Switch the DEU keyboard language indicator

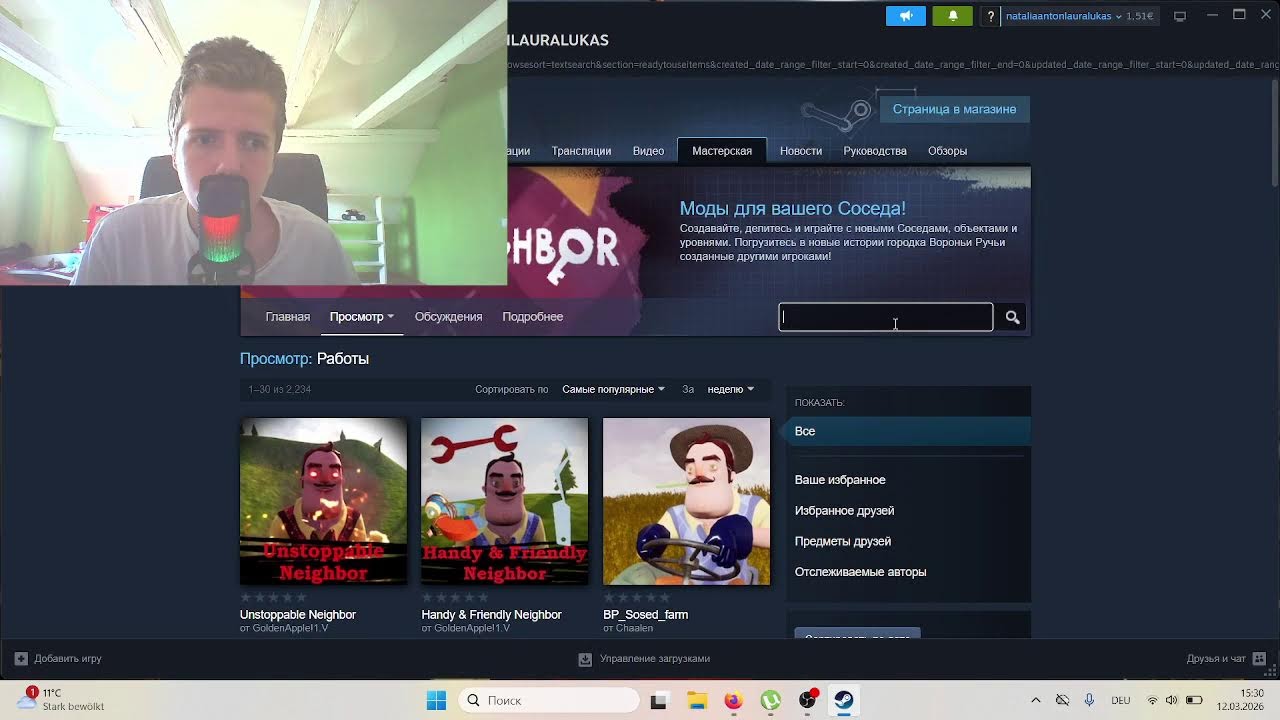coord(1121,701)
